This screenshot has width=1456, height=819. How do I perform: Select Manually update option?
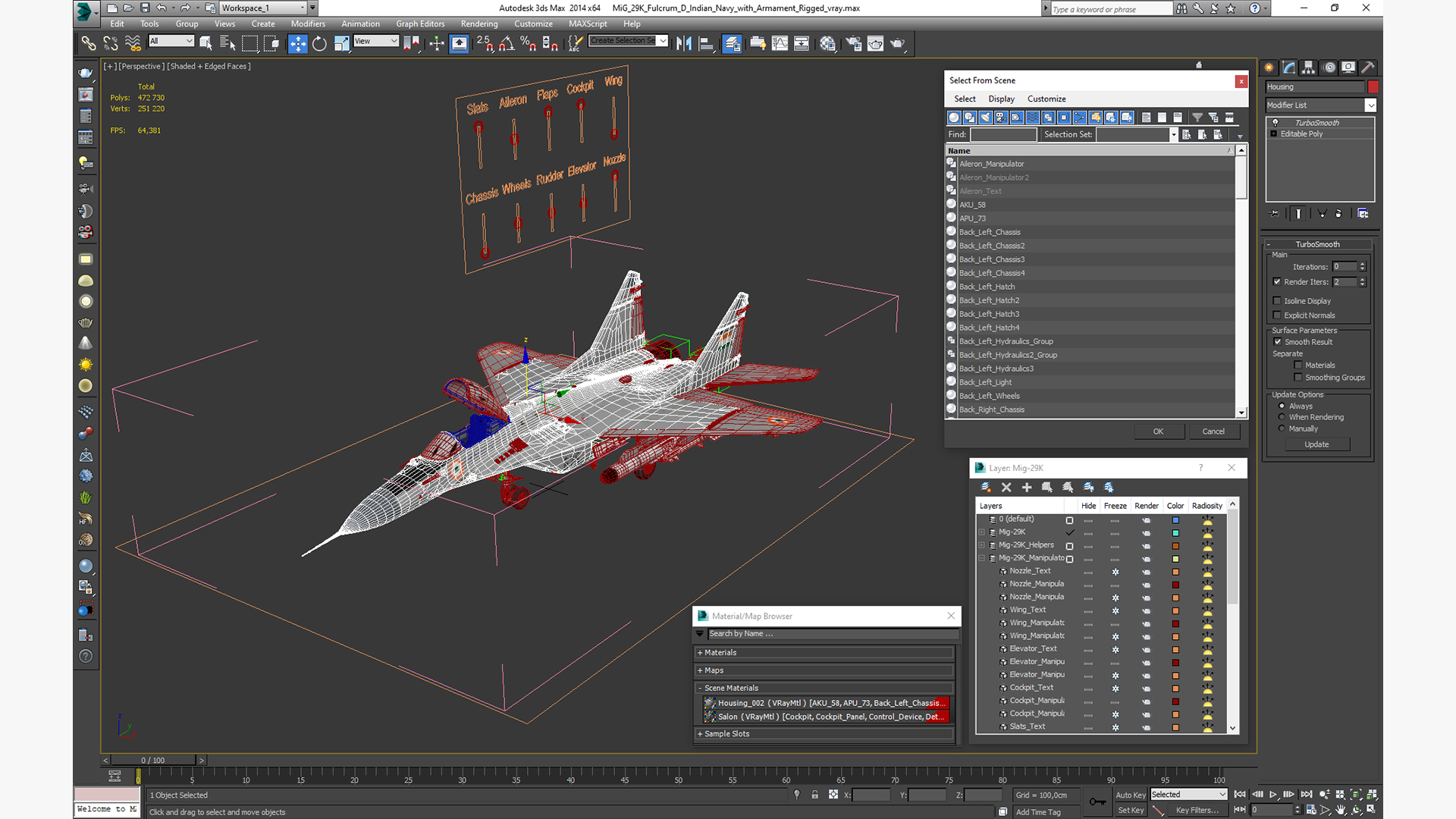tap(1282, 428)
